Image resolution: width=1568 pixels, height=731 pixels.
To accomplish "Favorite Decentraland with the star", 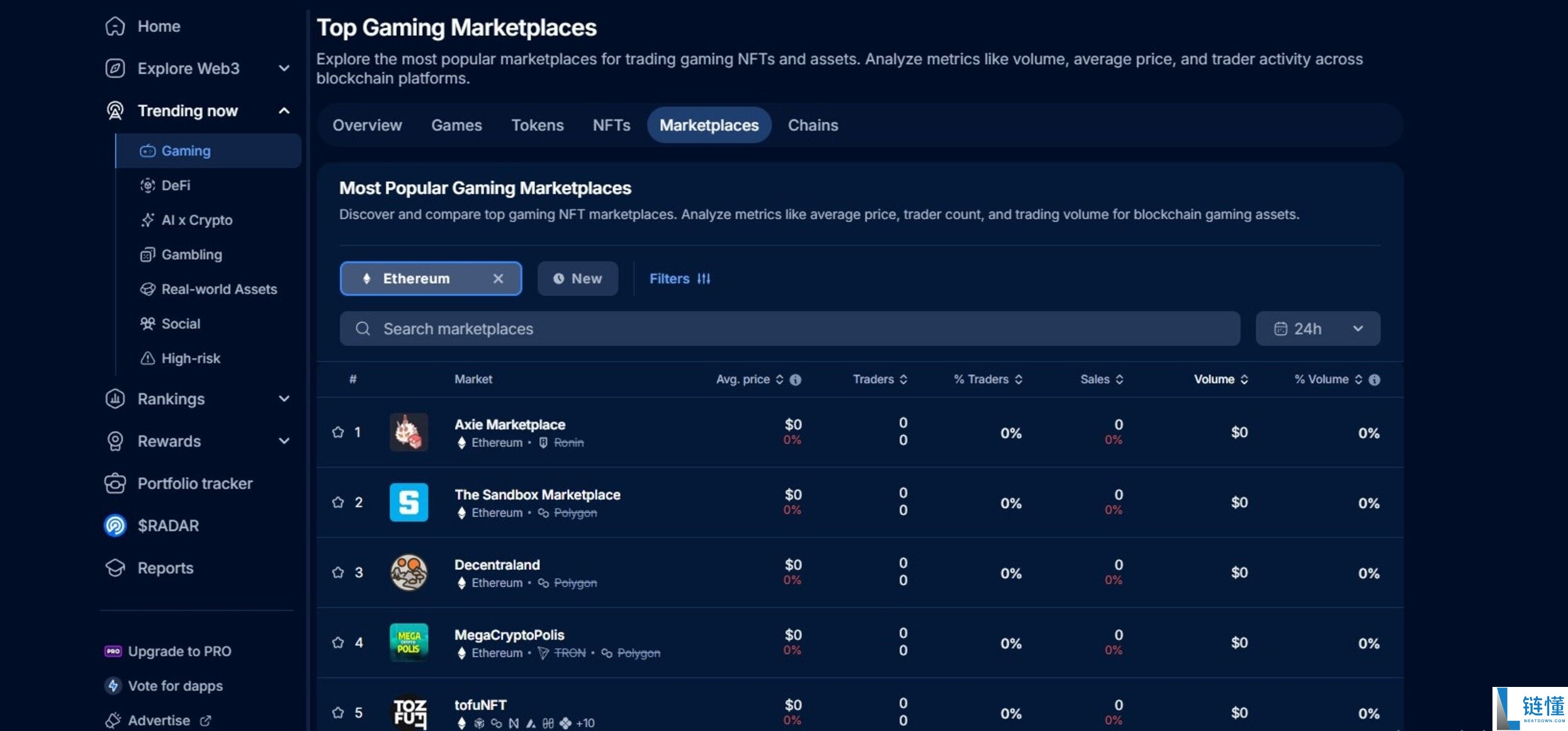I will pos(338,572).
